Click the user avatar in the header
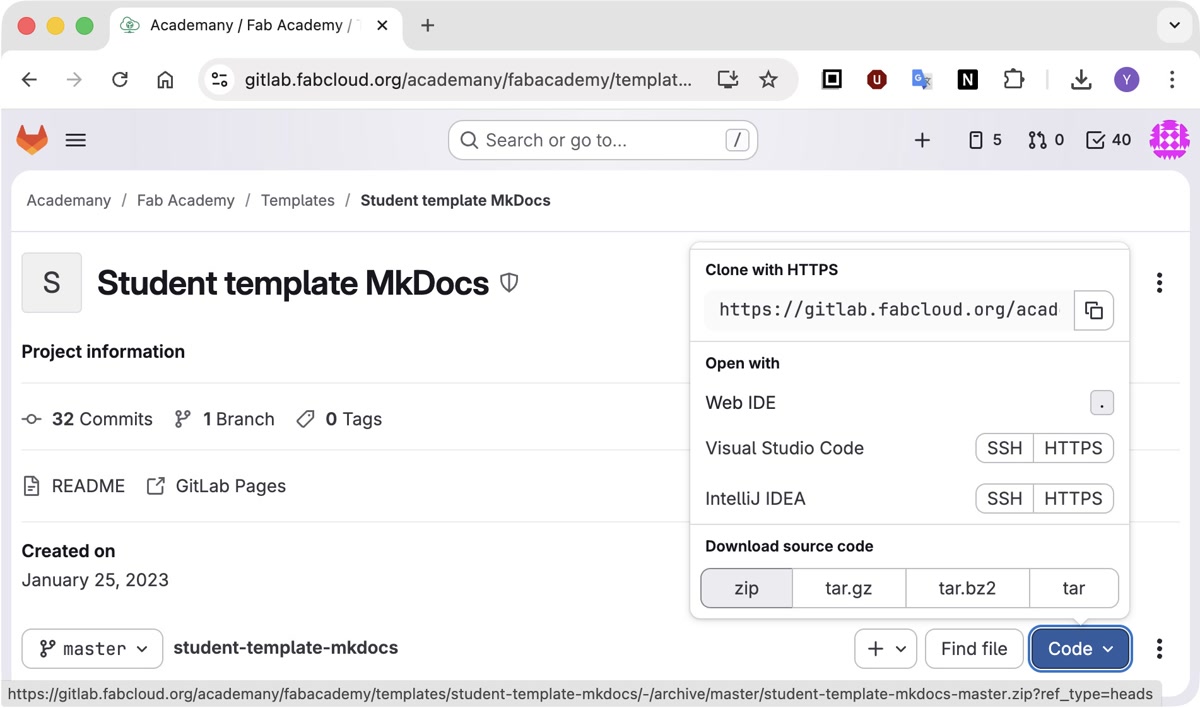 (x=1169, y=140)
